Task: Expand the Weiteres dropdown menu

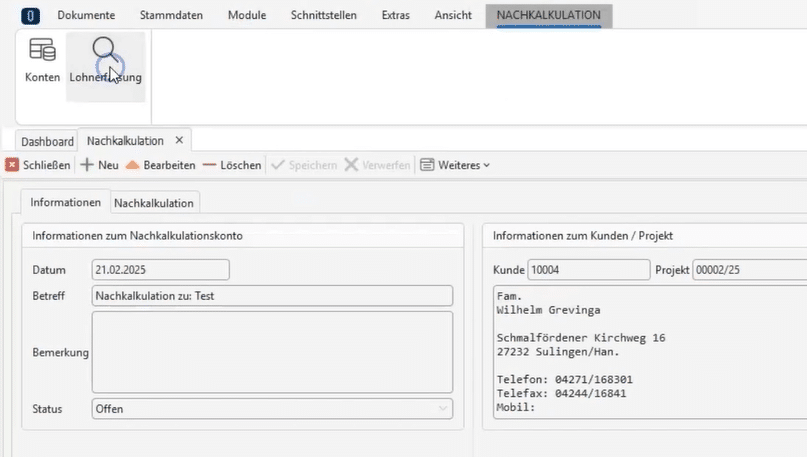Action: 455,165
